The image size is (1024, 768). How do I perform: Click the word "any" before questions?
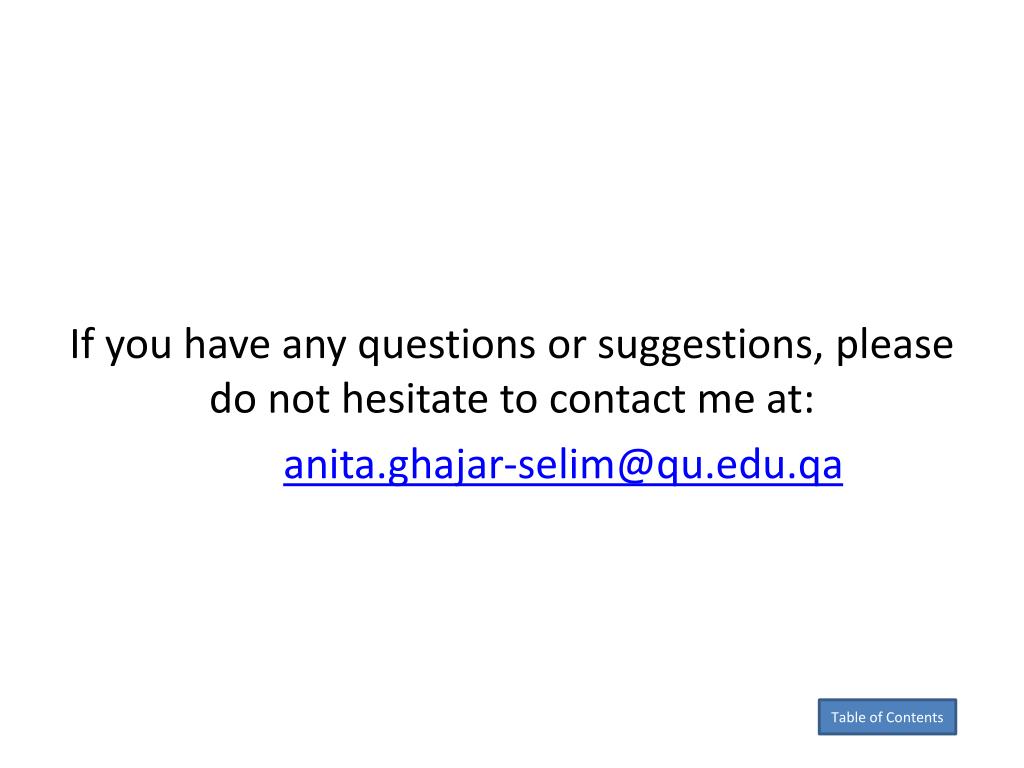tap(314, 348)
